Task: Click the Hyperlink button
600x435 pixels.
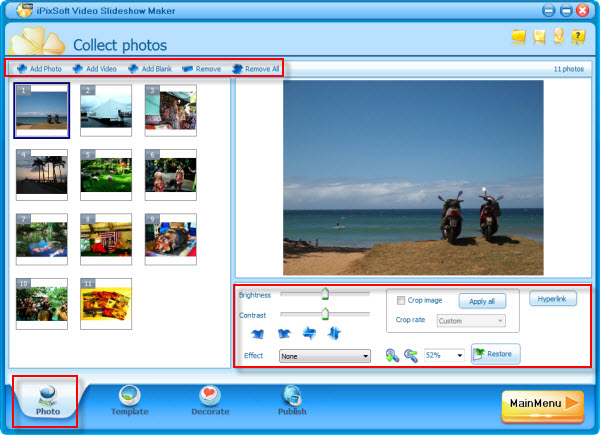Action: tap(553, 299)
